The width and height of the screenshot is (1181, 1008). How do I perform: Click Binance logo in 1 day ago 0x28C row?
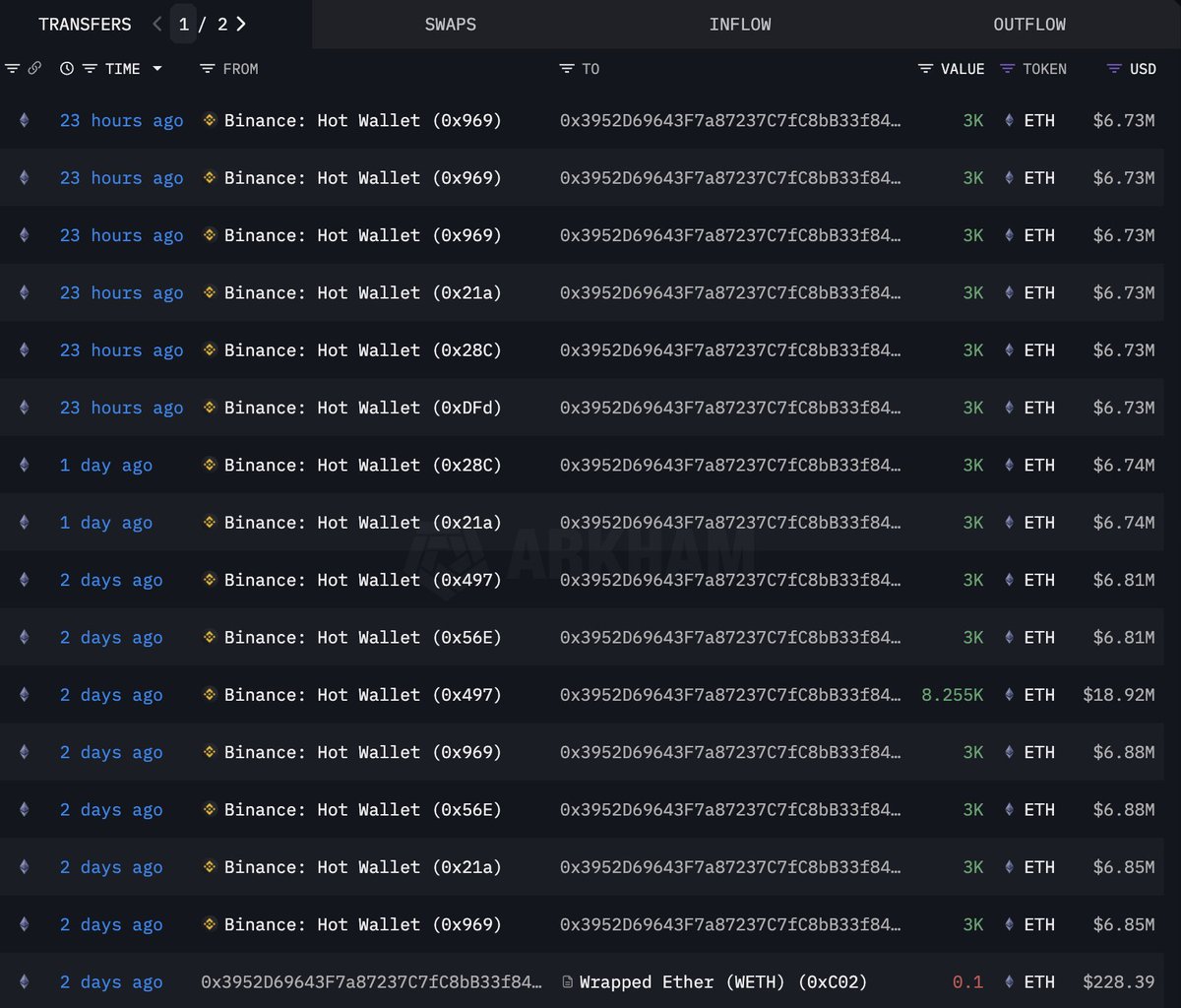(x=210, y=464)
